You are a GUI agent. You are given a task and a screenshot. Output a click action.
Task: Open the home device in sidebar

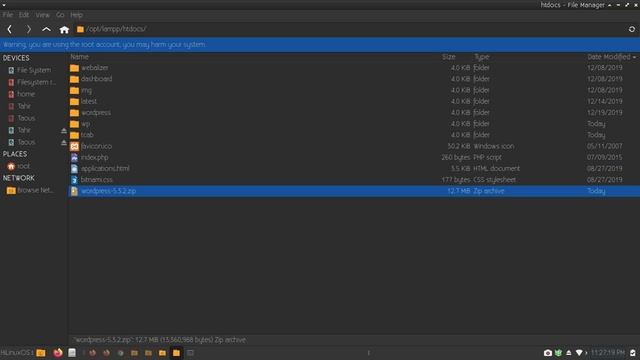22,94
